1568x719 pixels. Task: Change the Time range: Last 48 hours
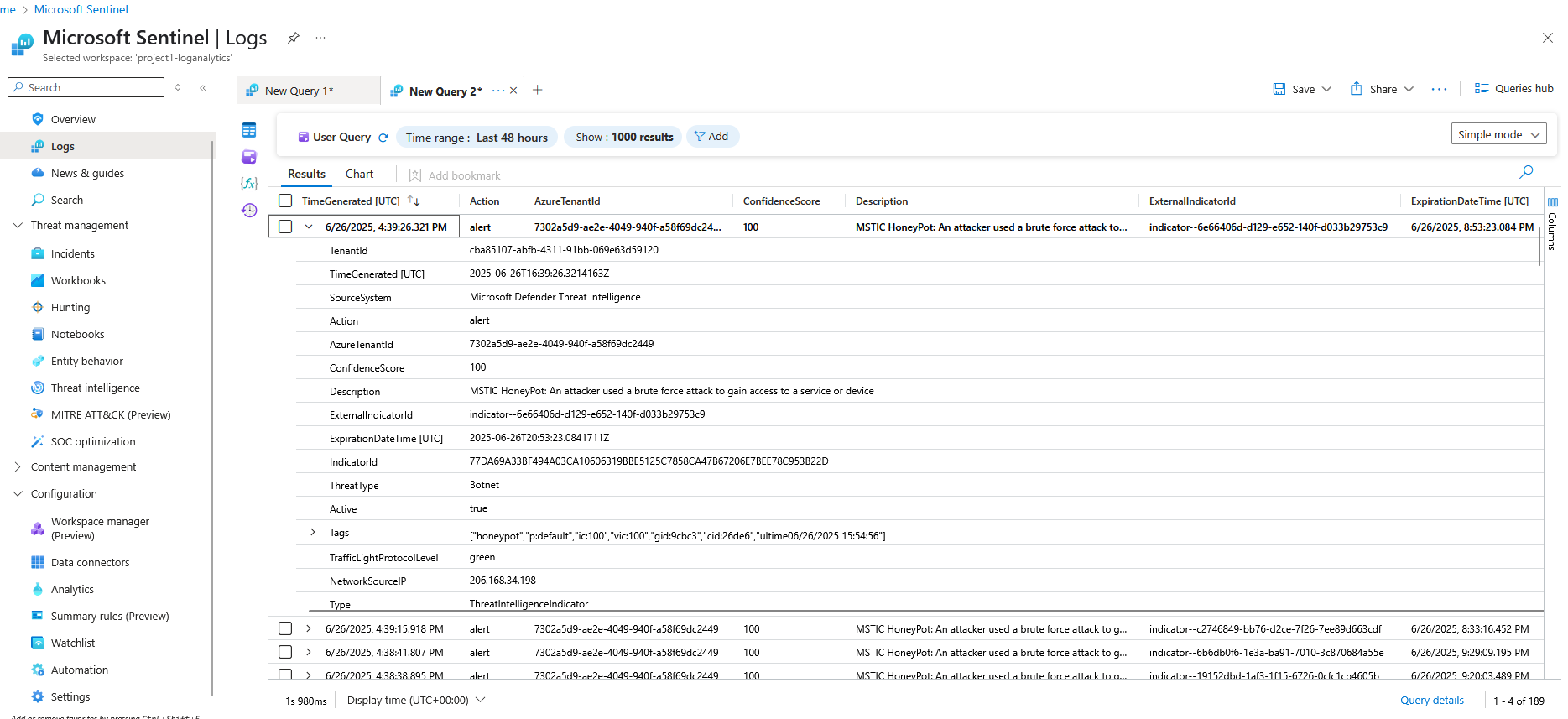tap(477, 138)
